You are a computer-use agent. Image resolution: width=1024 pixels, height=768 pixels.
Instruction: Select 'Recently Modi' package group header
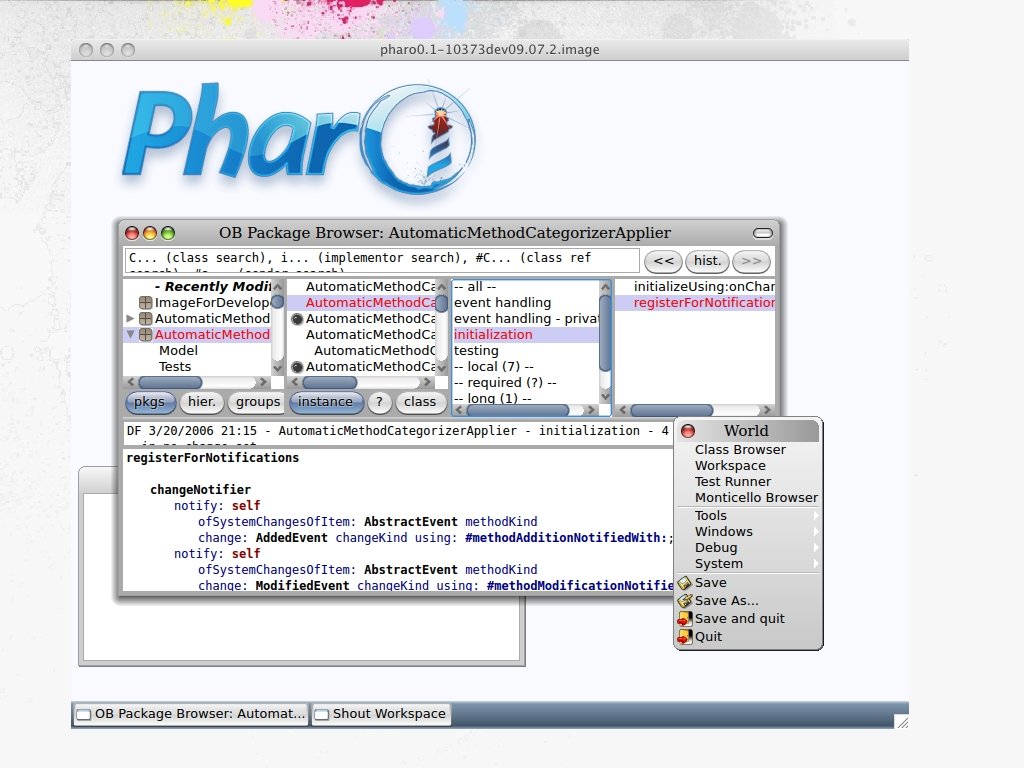tap(212, 287)
